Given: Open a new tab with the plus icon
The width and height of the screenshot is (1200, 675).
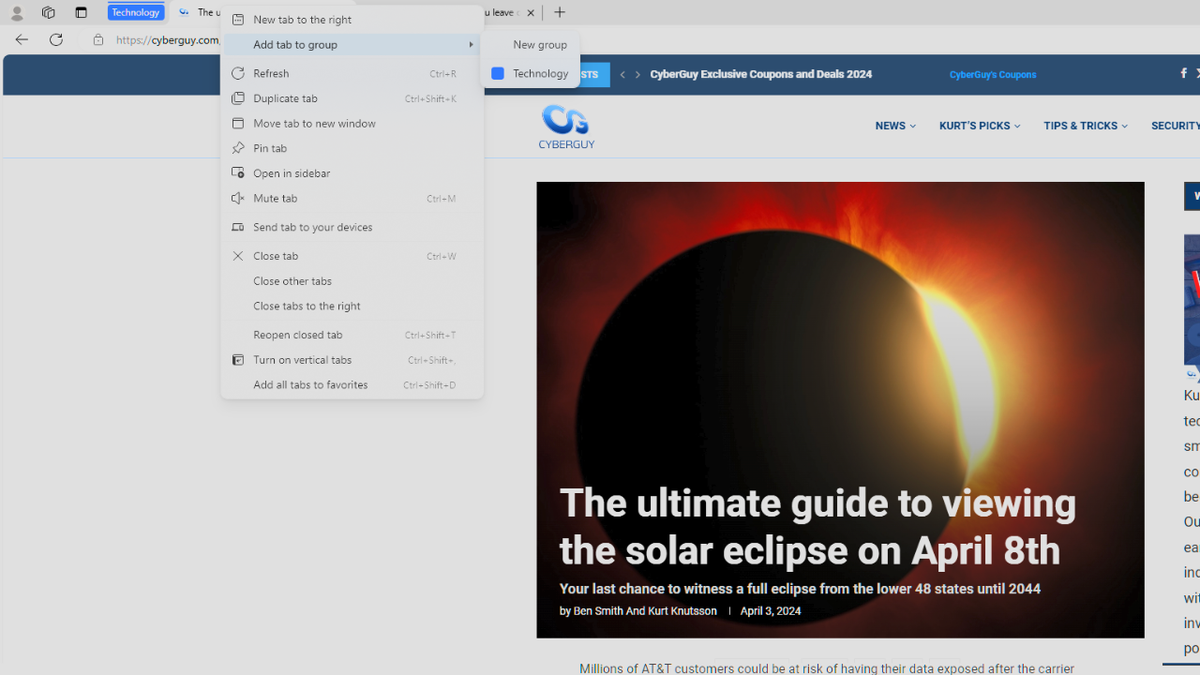Looking at the screenshot, I should [x=559, y=12].
